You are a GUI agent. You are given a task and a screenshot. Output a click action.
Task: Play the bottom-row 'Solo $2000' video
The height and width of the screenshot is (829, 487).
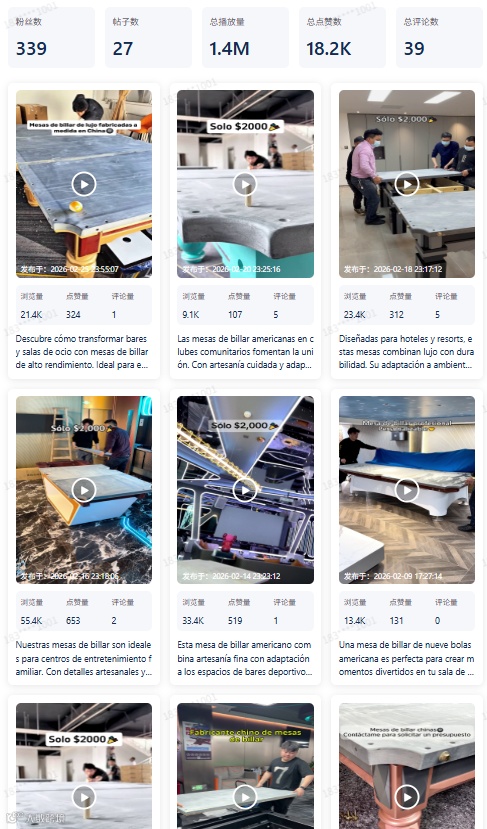click(84, 797)
